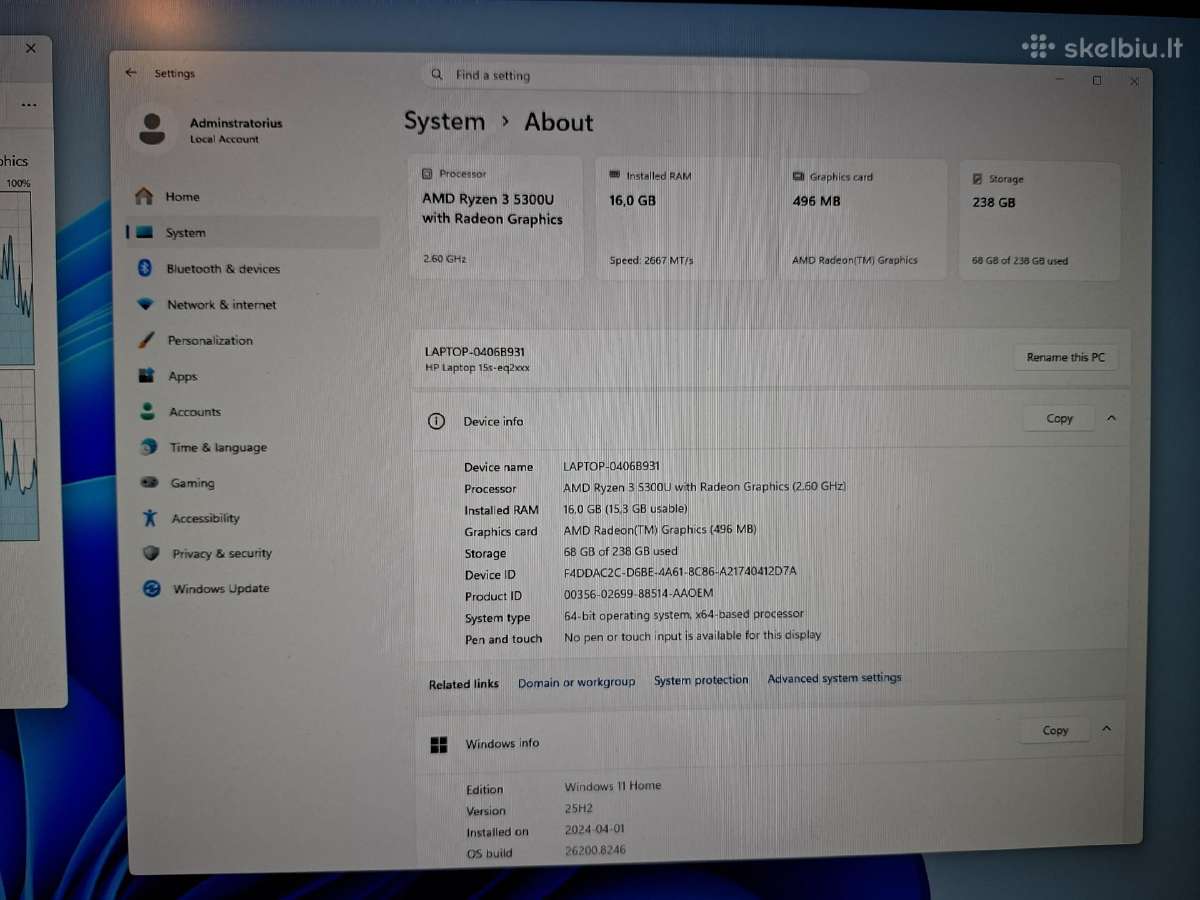Screen dimensions: 1200x900
Task: Click the Windows logo beside Windows info
Action: (x=438, y=744)
